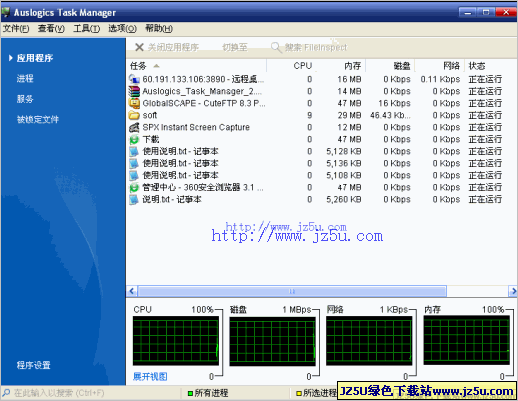The width and height of the screenshot is (518, 401).
Task: Click the 0.11 Kbps network value
Action: click(x=440, y=79)
